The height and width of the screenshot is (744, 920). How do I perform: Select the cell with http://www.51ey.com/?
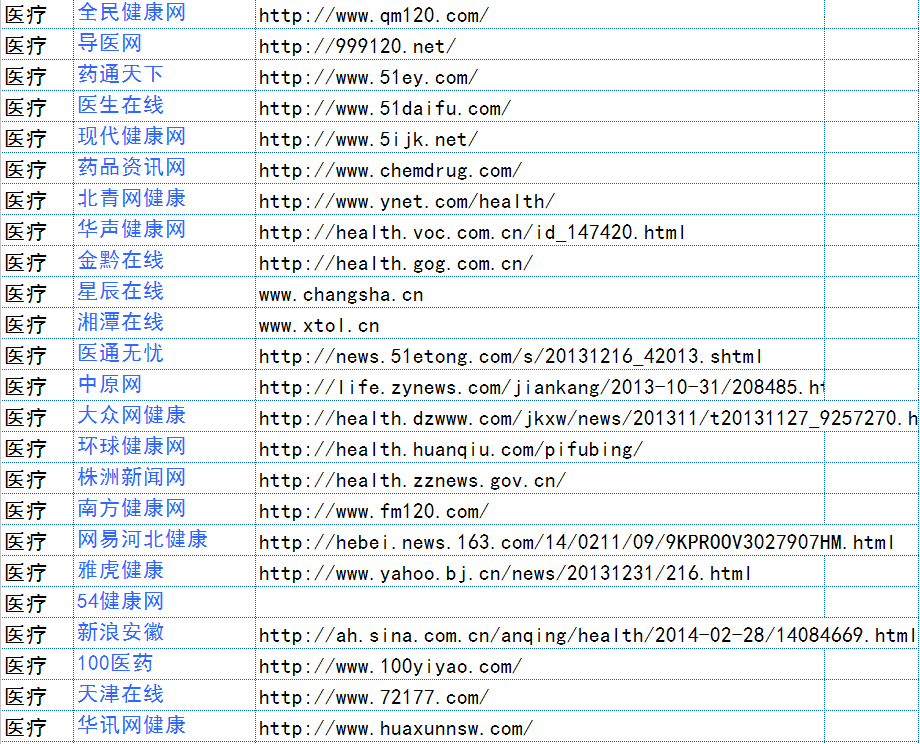540,76
